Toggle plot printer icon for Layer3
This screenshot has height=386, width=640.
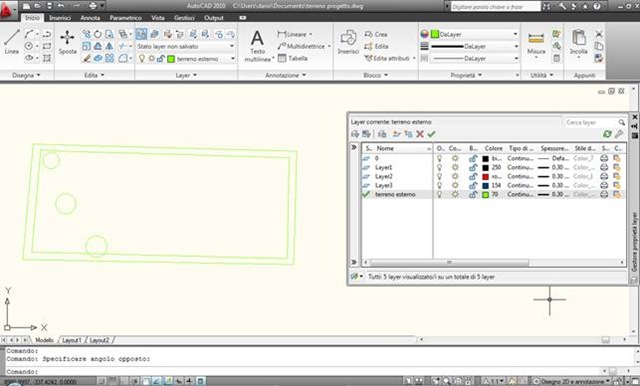[604, 185]
